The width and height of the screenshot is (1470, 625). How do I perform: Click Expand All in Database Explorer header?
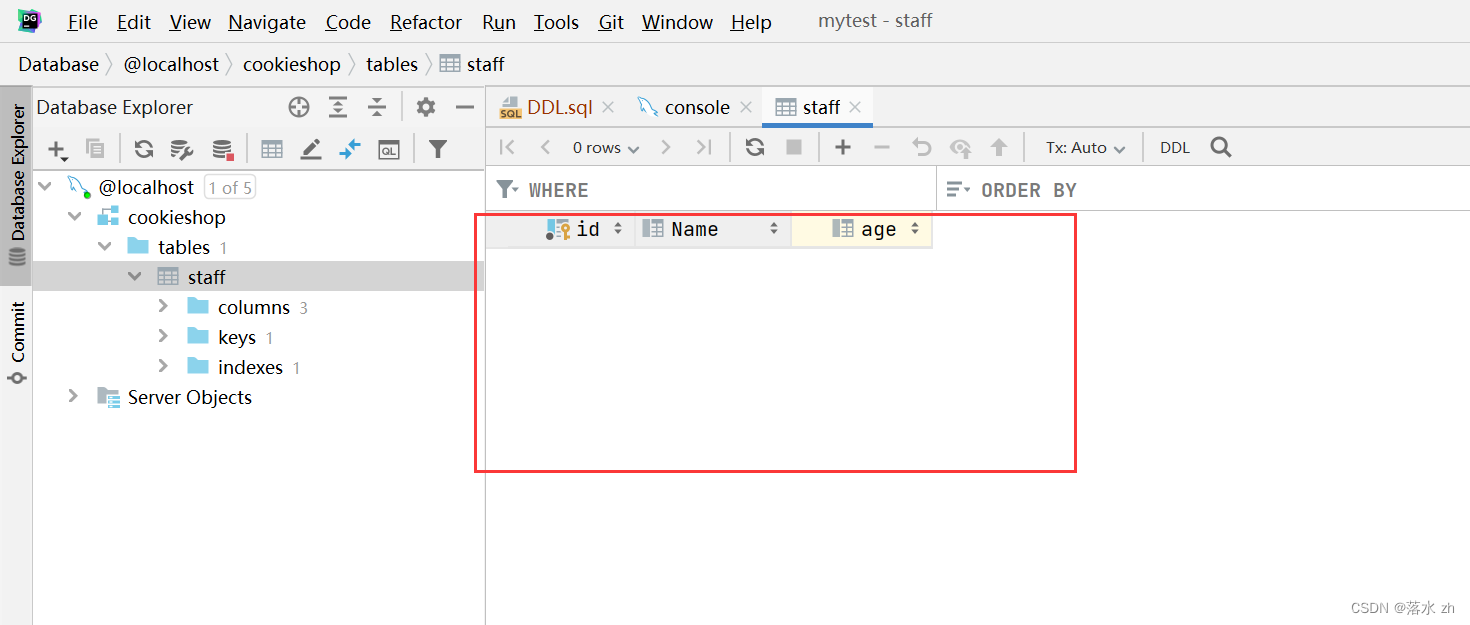tap(338, 107)
